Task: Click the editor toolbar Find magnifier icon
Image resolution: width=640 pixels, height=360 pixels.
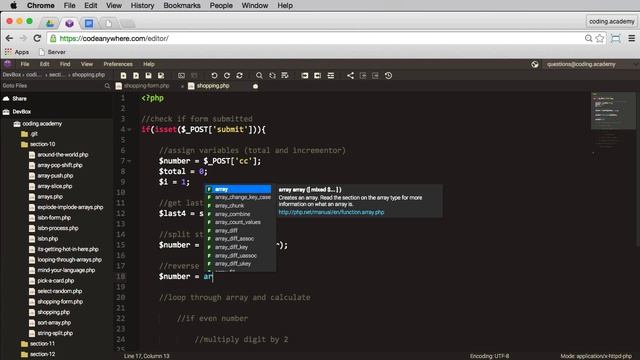Action: coord(259,76)
